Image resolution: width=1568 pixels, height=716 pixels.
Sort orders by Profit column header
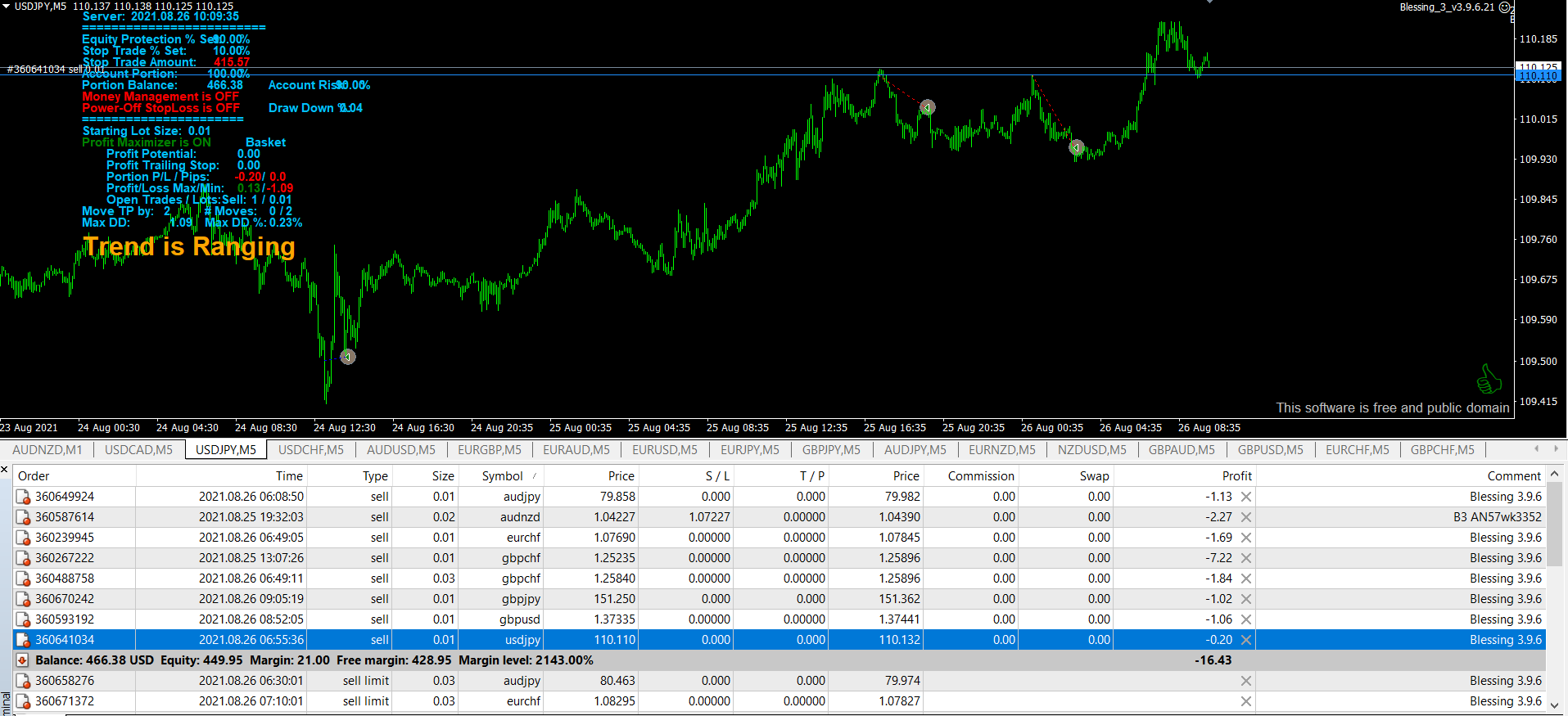1236,476
